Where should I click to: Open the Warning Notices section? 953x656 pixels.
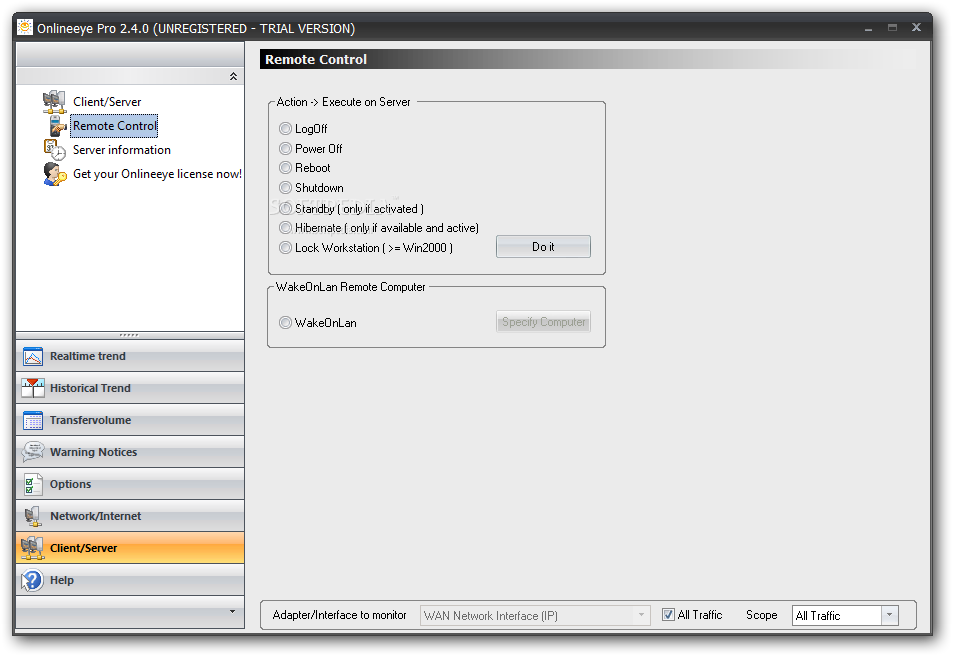130,452
